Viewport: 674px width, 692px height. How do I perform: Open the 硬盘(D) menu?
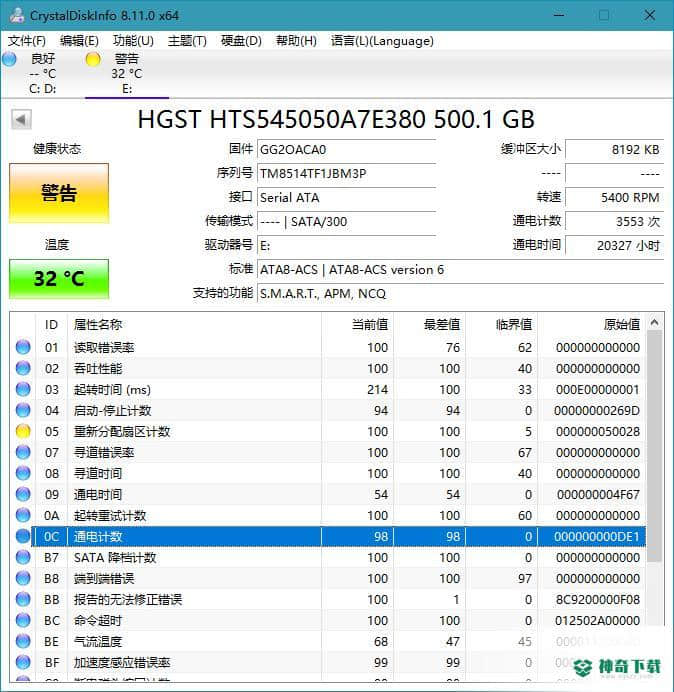coord(241,41)
